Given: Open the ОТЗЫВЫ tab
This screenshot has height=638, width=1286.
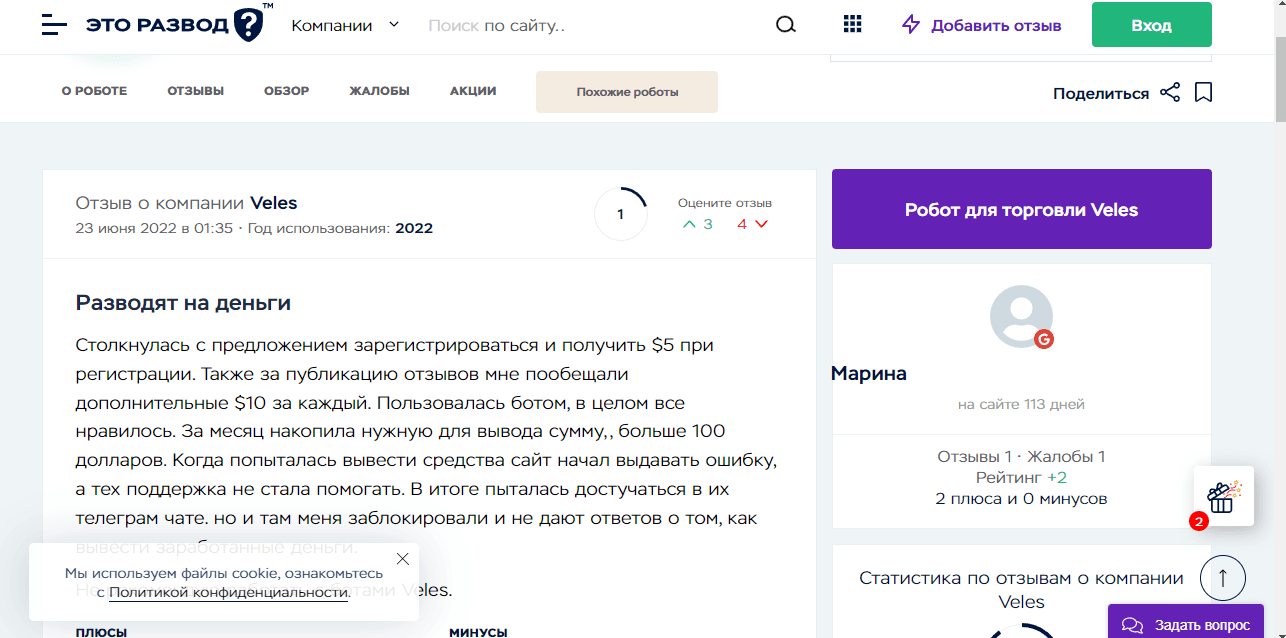Looking at the screenshot, I should click(195, 91).
